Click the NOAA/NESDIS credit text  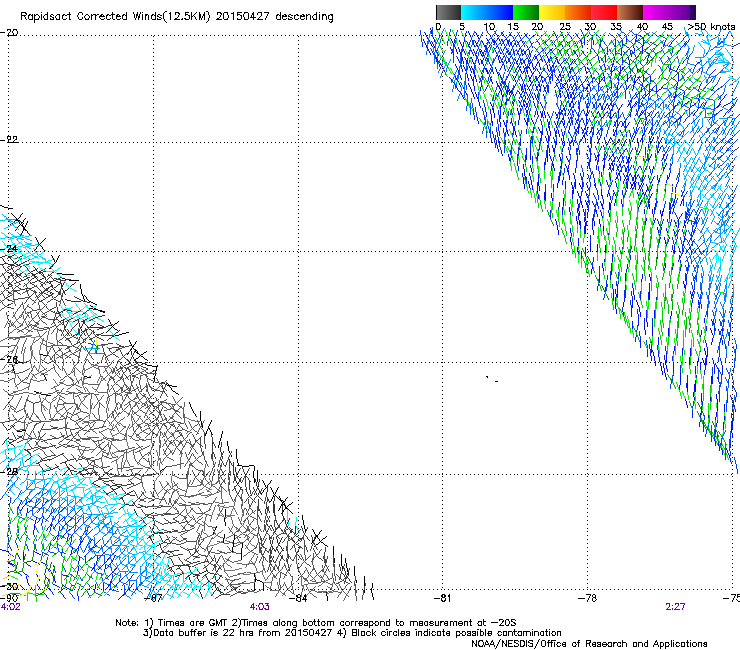[x=589, y=644]
